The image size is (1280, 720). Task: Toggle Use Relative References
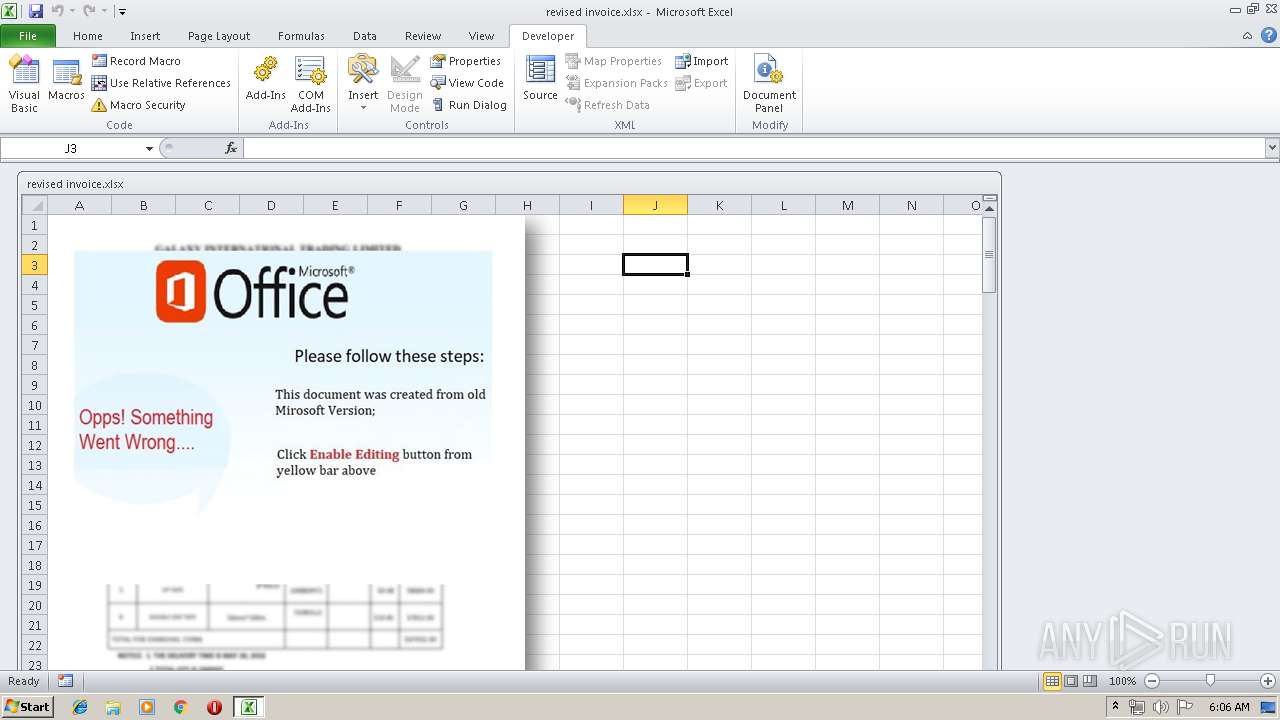[x=161, y=83]
